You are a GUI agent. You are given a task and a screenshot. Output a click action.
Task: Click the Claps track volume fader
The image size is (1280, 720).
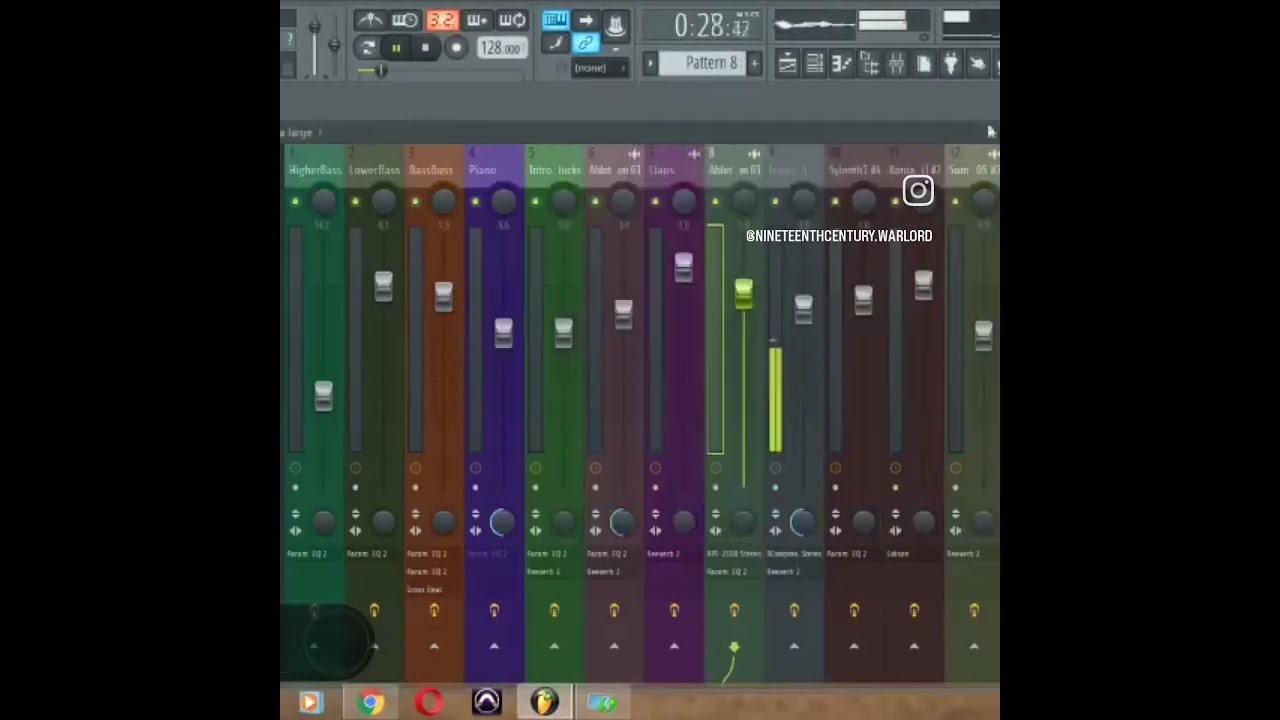point(683,267)
